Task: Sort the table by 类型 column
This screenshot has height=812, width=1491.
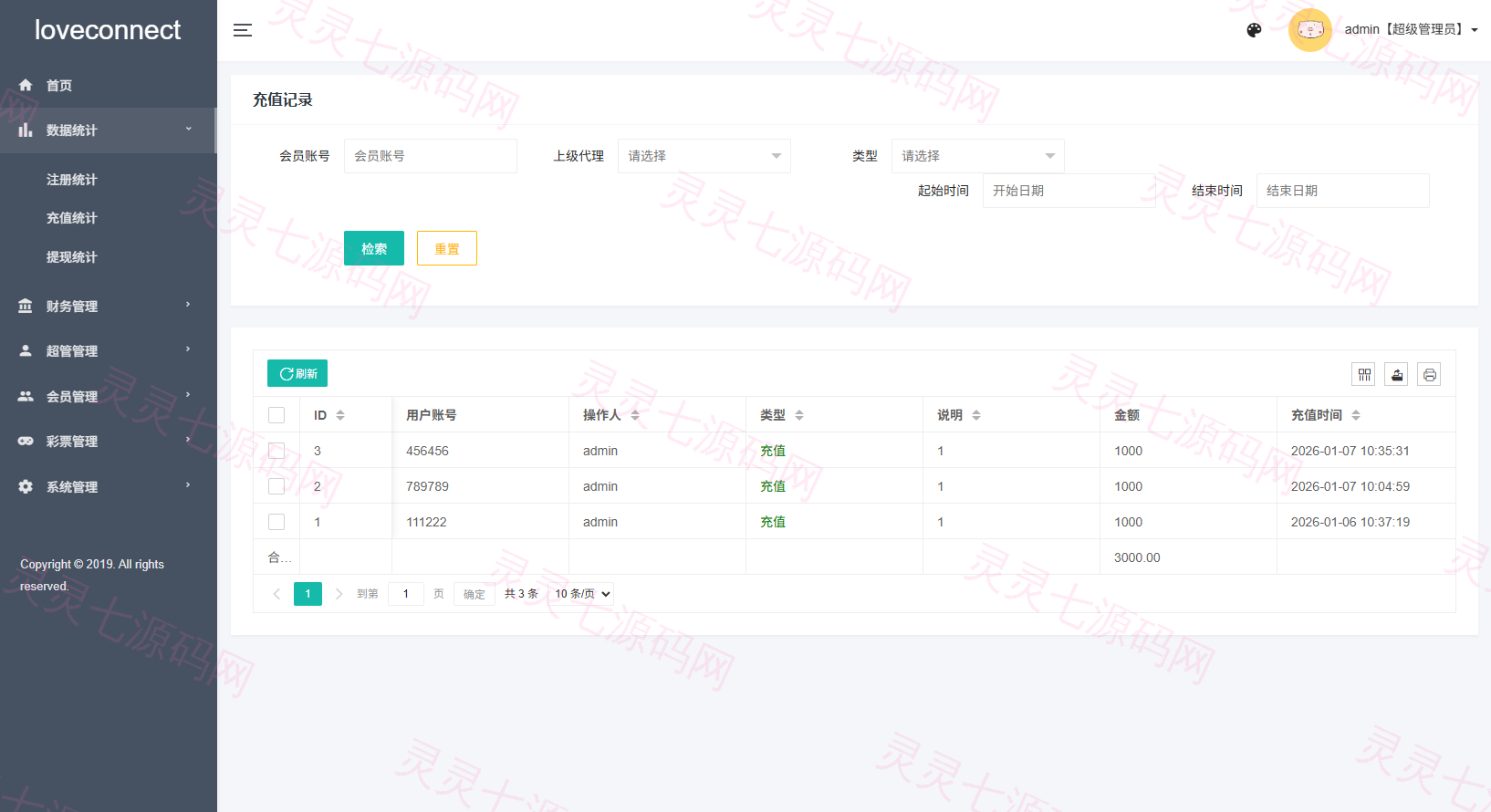Action: point(799,415)
